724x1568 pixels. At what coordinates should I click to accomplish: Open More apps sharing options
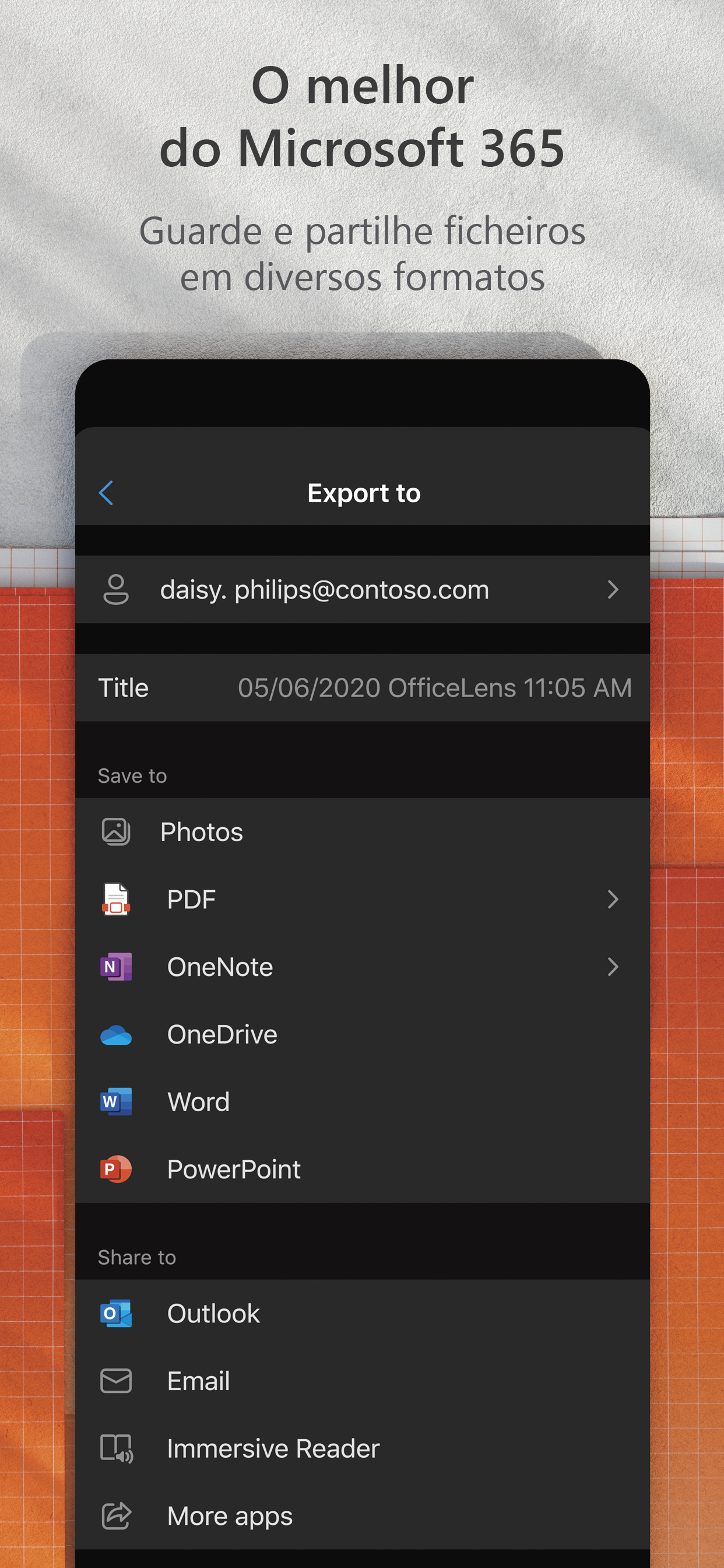coord(362,1515)
